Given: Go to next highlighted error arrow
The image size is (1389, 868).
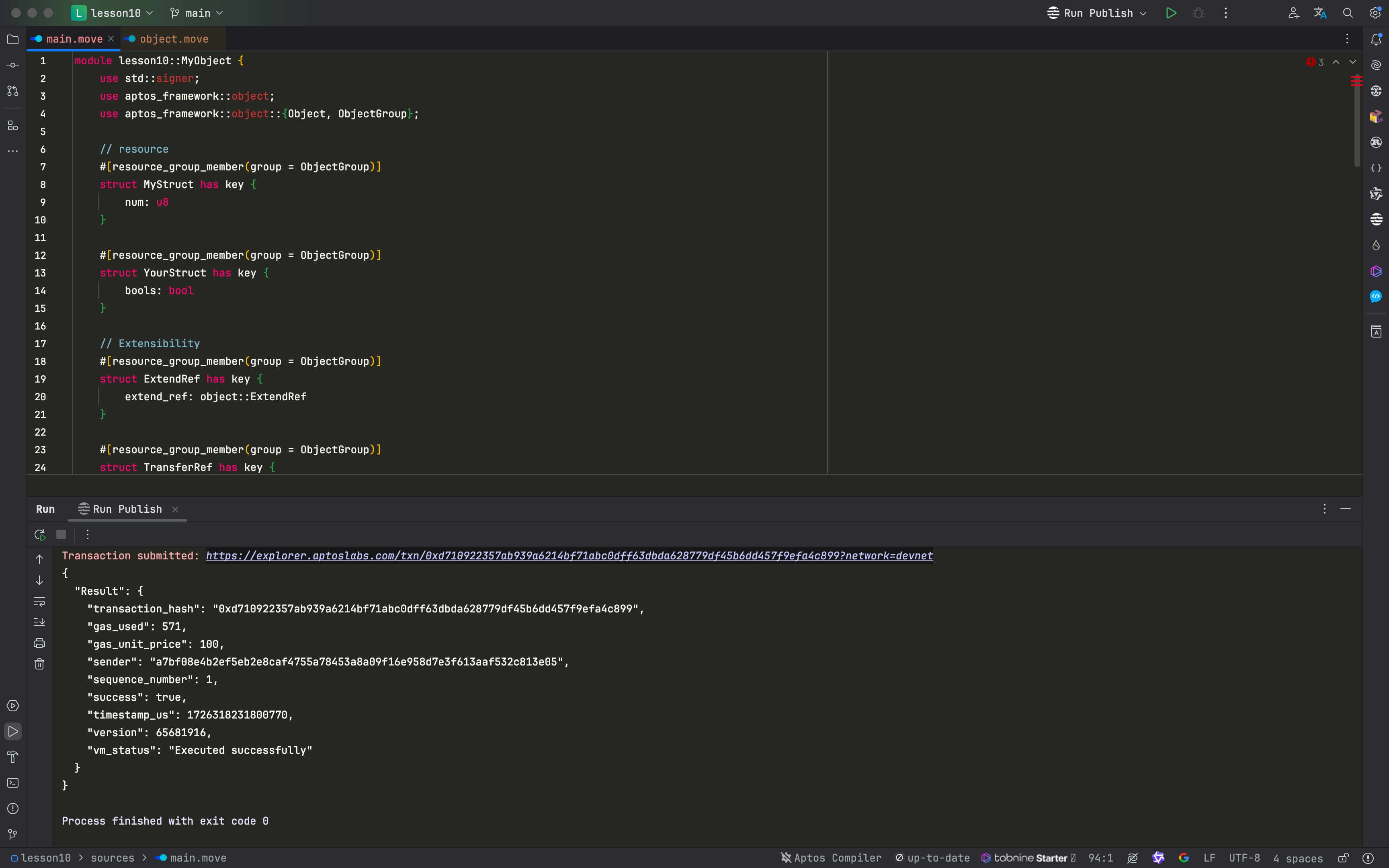Looking at the screenshot, I should [1353, 62].
